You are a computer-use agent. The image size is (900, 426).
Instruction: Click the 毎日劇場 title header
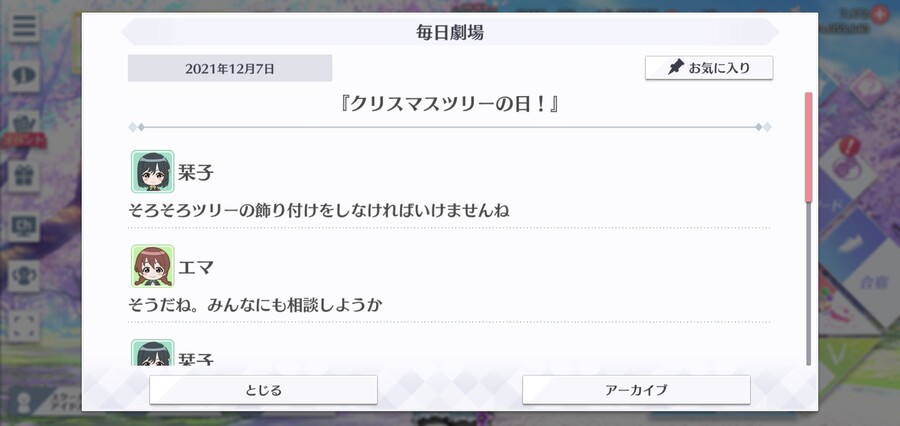450,32
